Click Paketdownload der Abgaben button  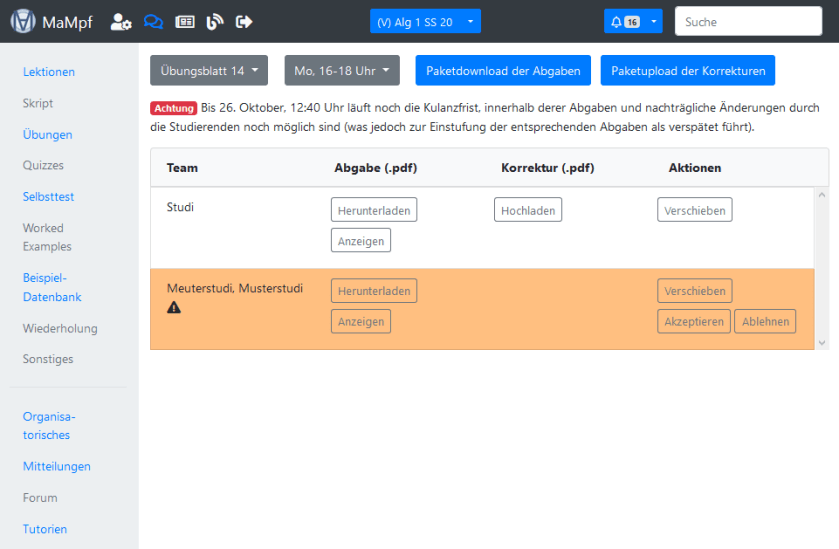click(503, 71)
